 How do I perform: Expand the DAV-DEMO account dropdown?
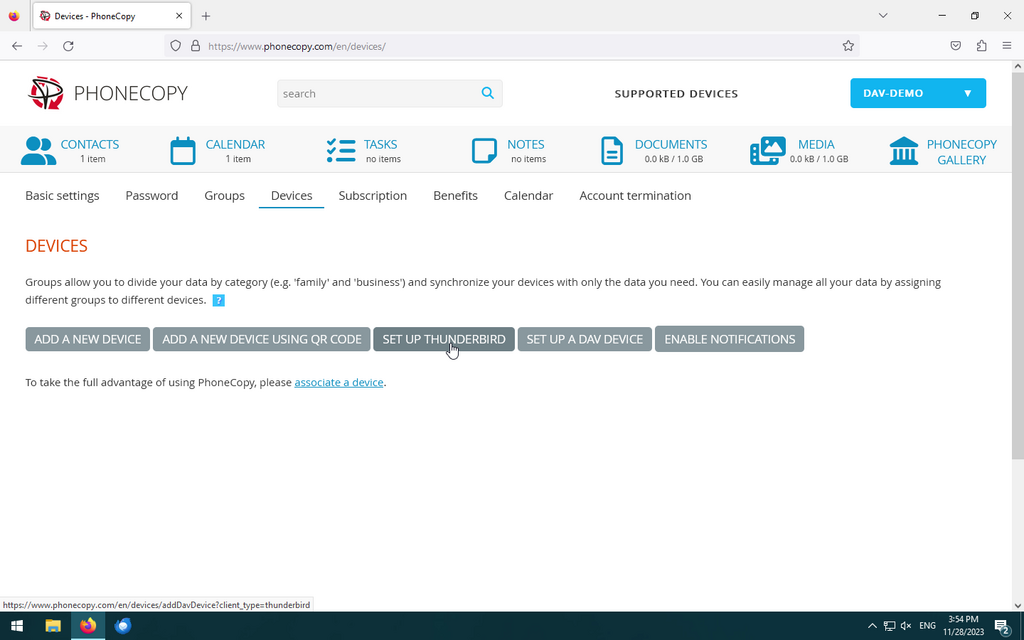coord(917,93)
